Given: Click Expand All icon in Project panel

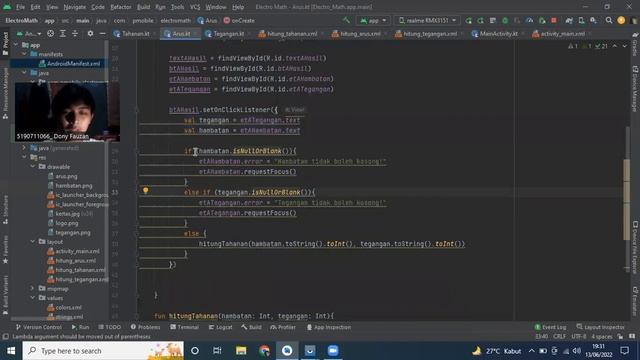Looking at the screenshot, I should click(62, 33).
